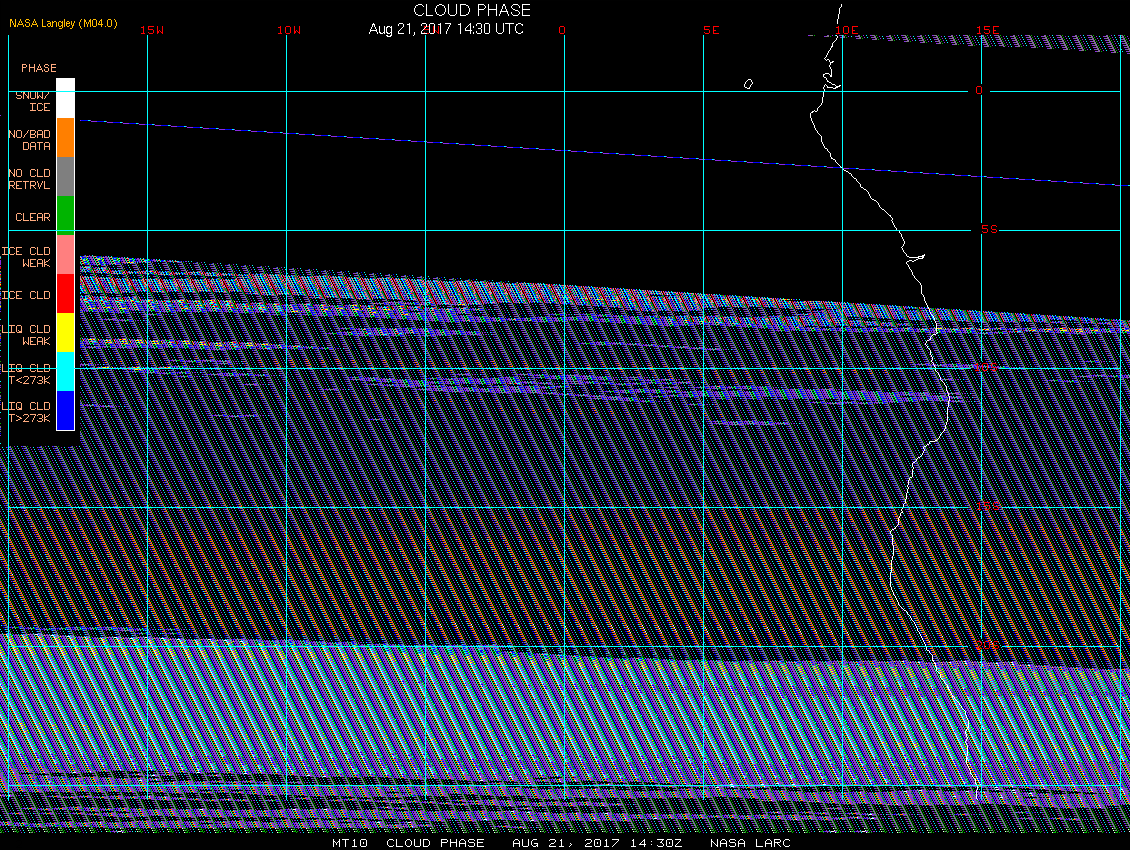Click the small island outline near 5E
The height and width of the screenshot is (850, 1130).
point(748,84)
